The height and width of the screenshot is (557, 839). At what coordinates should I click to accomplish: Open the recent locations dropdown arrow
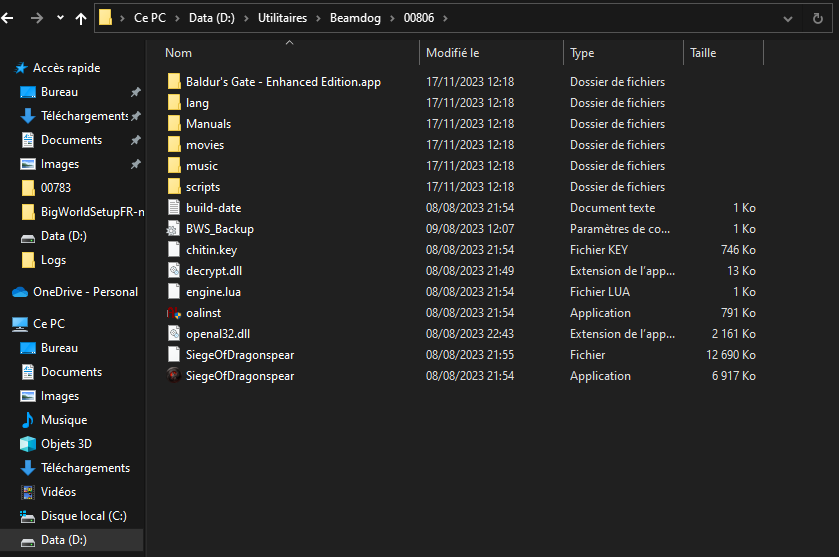[x=60, y=18]
